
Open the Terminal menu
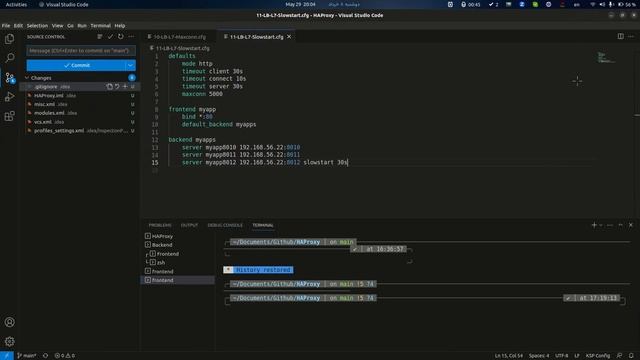100,26
